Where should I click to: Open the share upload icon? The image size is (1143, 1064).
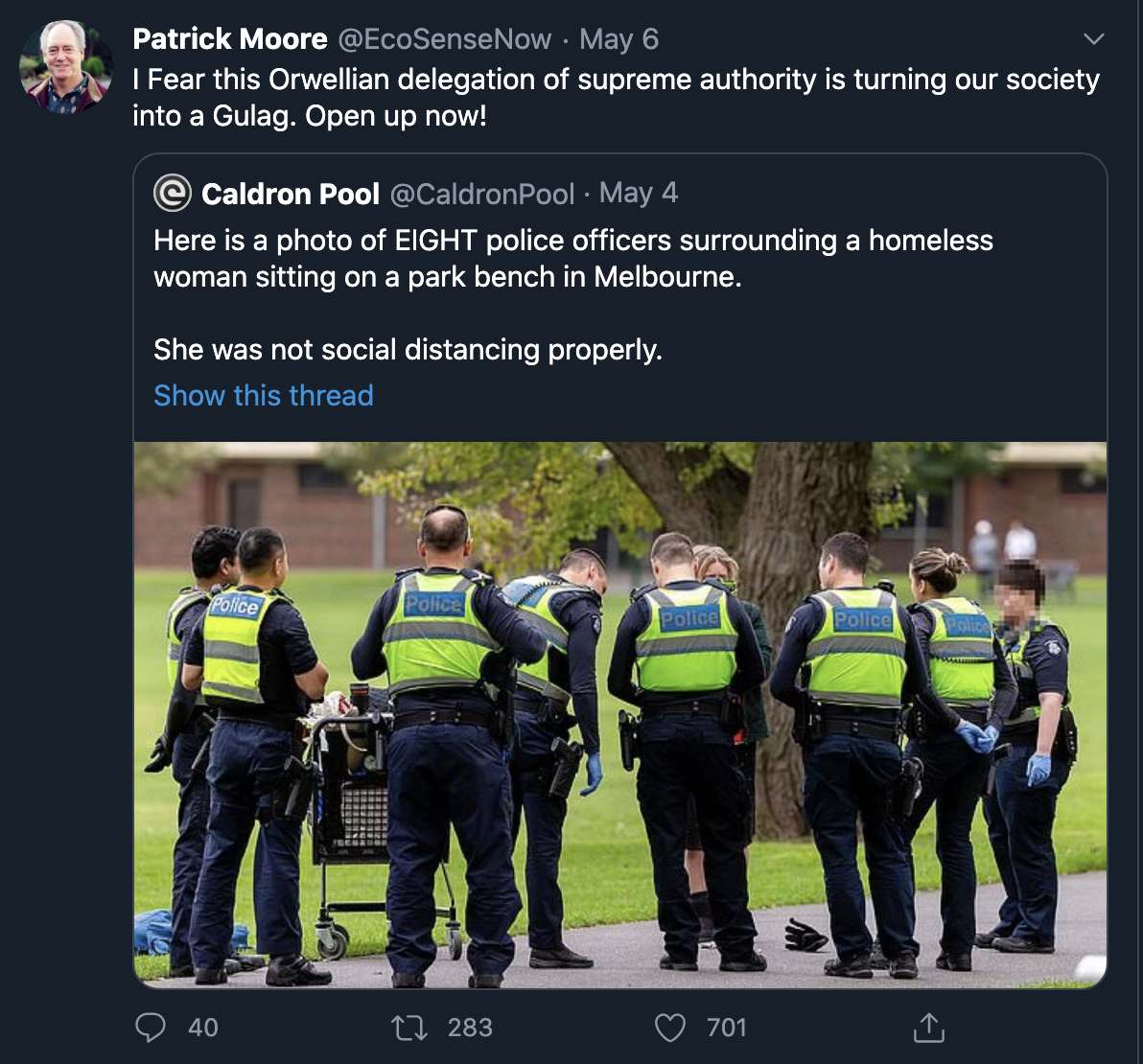coord(928,1028)
